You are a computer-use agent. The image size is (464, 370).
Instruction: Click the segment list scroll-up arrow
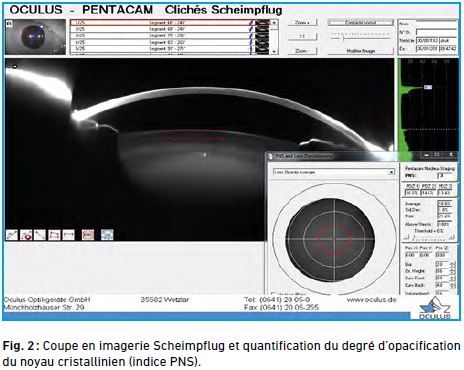coord(274,23)
